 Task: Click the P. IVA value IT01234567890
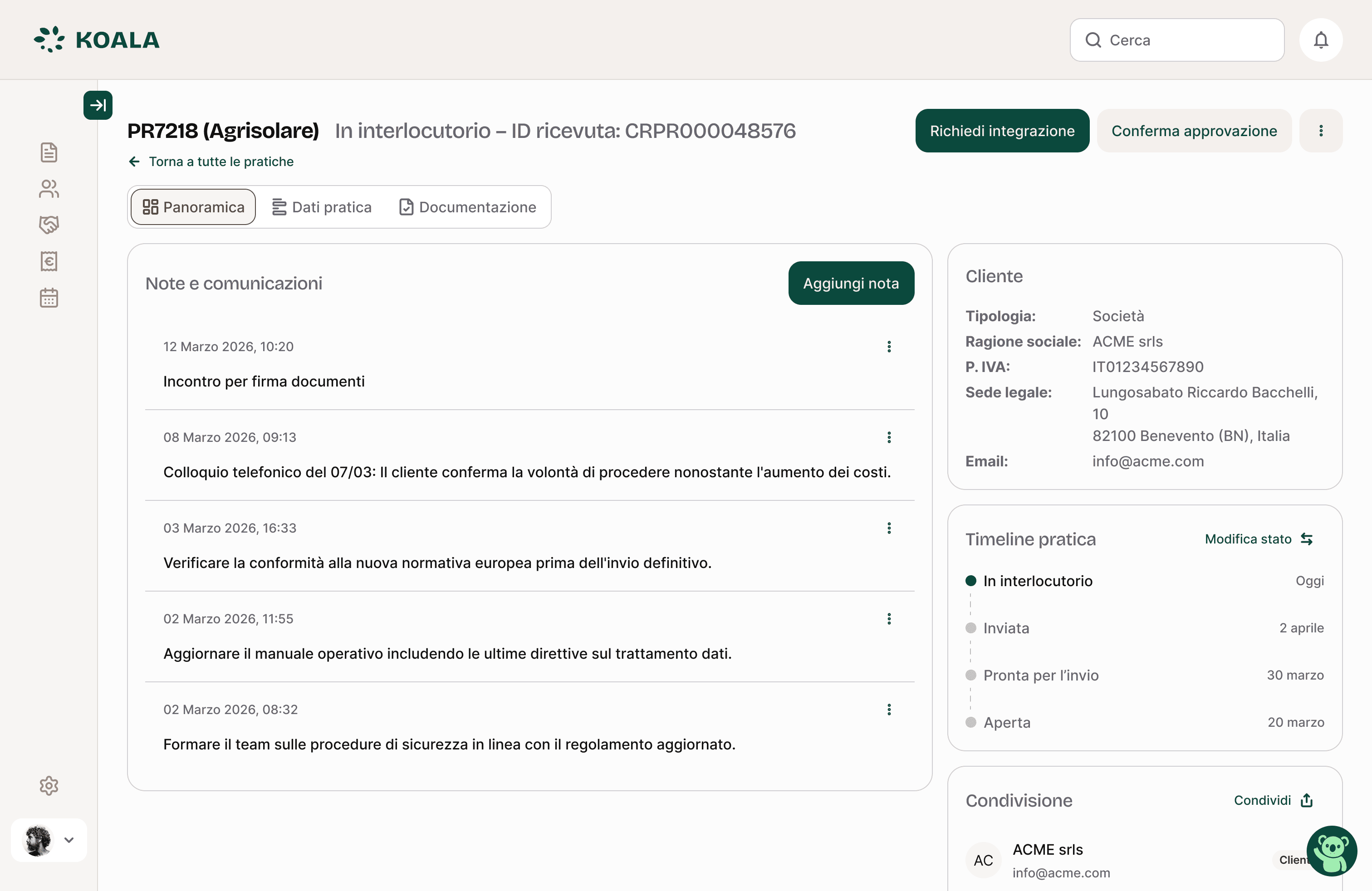1148,367
